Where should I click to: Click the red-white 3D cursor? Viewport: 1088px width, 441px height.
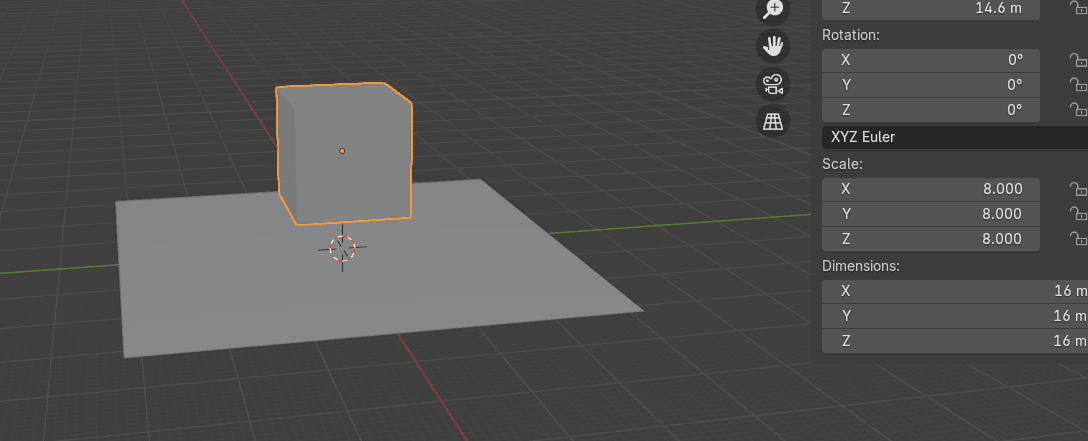(x=342, y=248)
